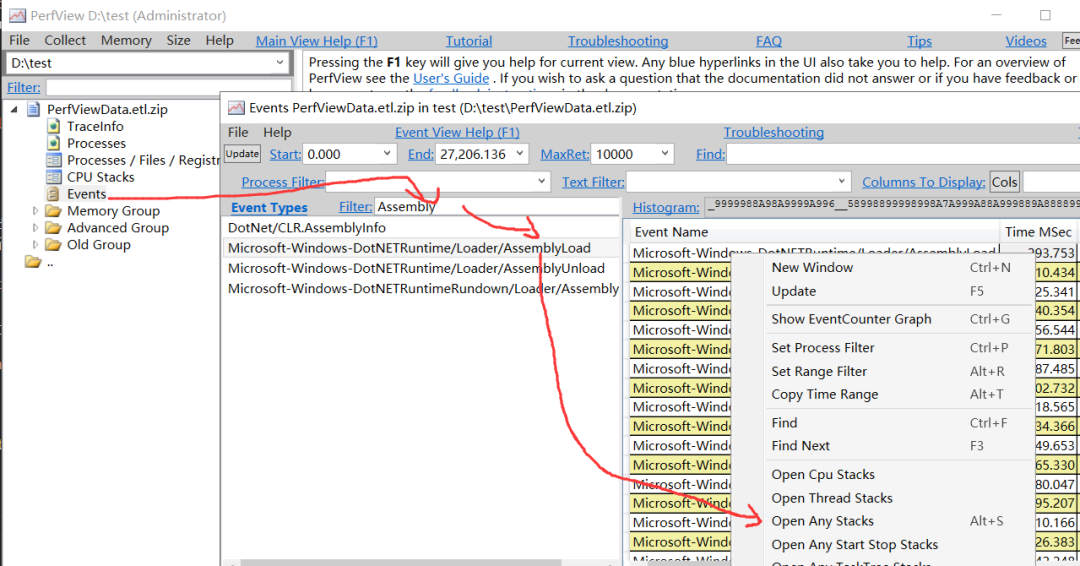Open the main window Troubleshooting link

click(x=618, y=41)
